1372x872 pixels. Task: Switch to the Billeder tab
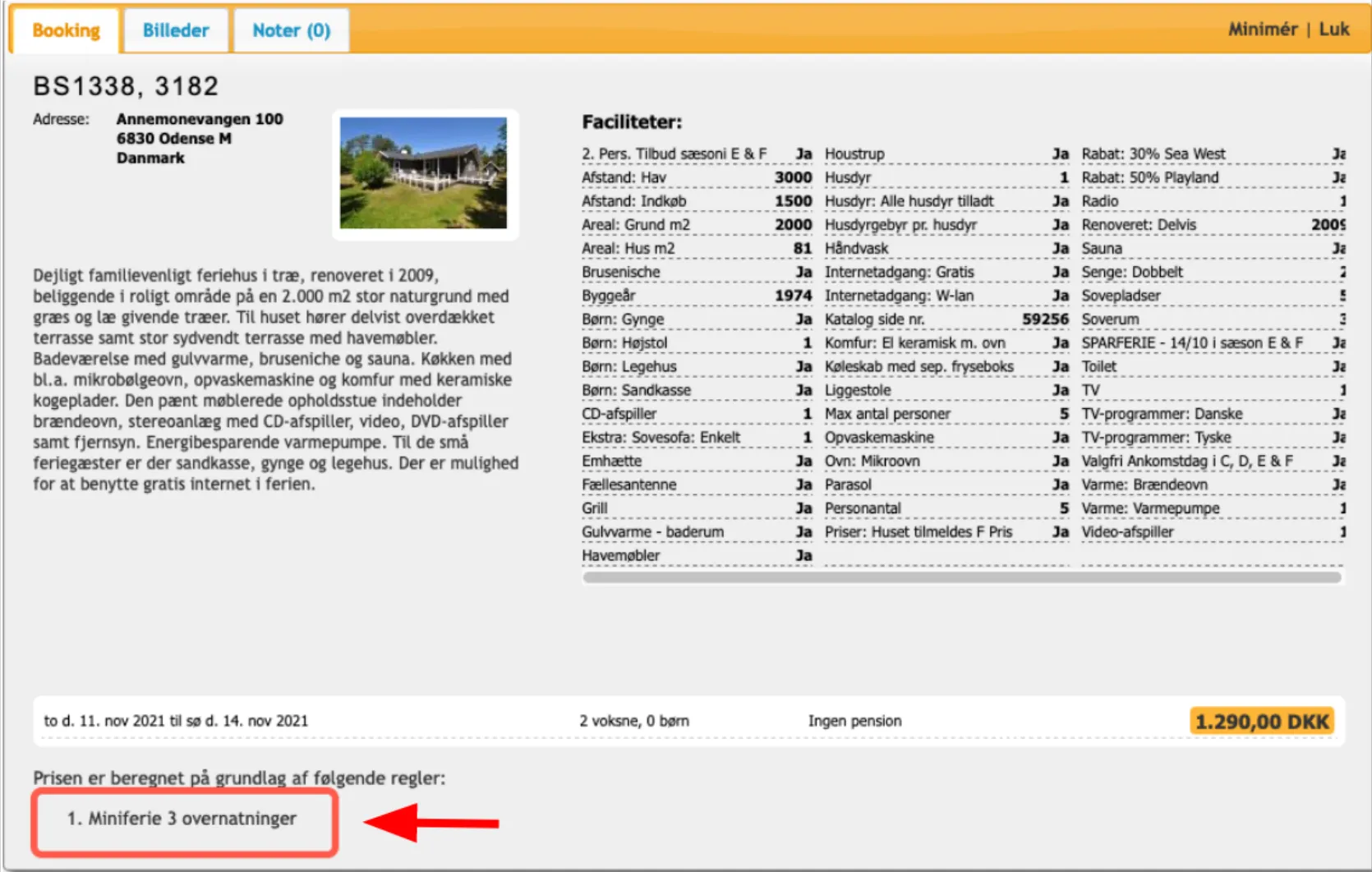[x=176, y=30]
